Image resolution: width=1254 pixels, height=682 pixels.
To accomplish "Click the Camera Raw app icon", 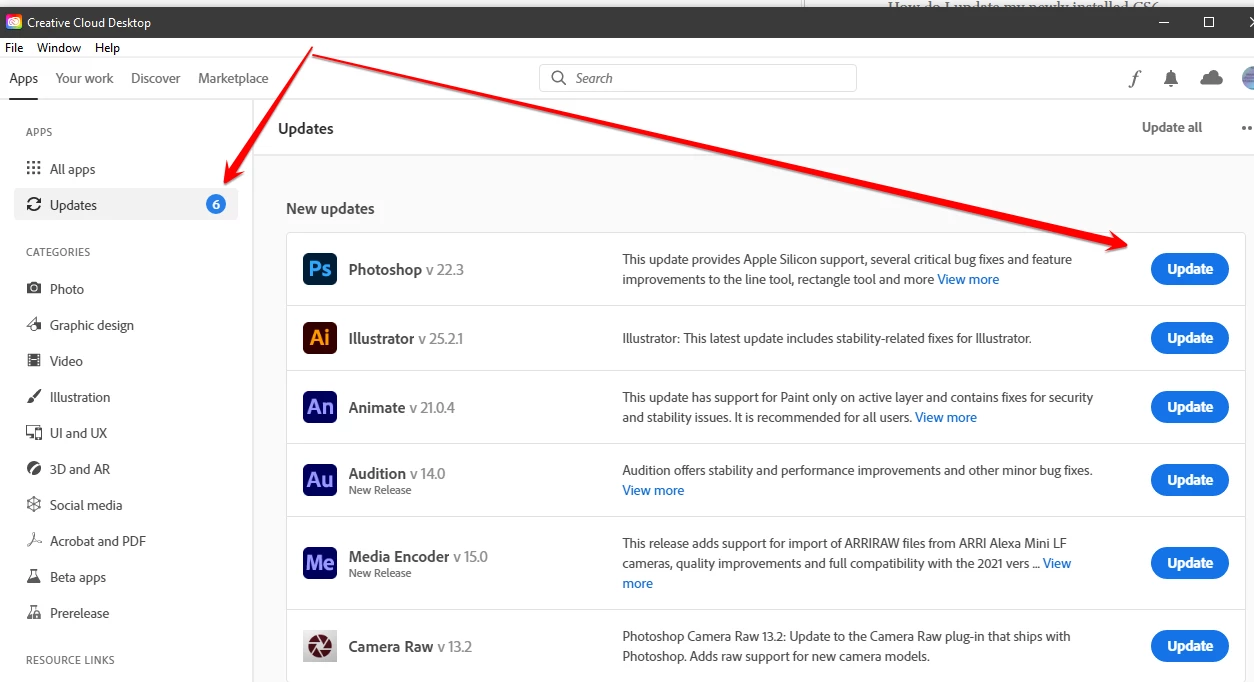I will 320,646.
